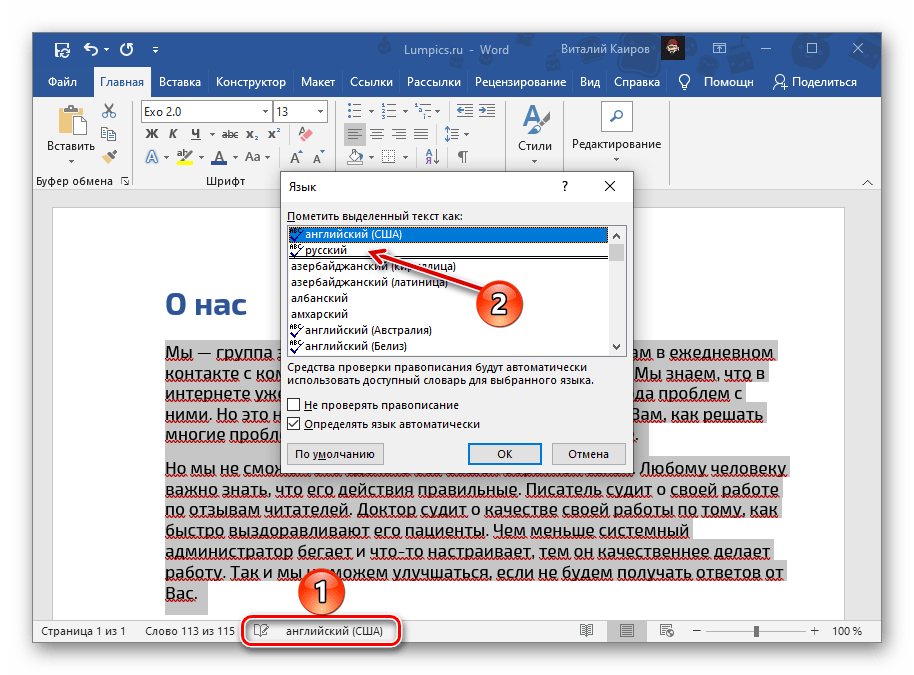Click Поделиться share button
This screenshot has height=675, width=914.
point(814,82)
